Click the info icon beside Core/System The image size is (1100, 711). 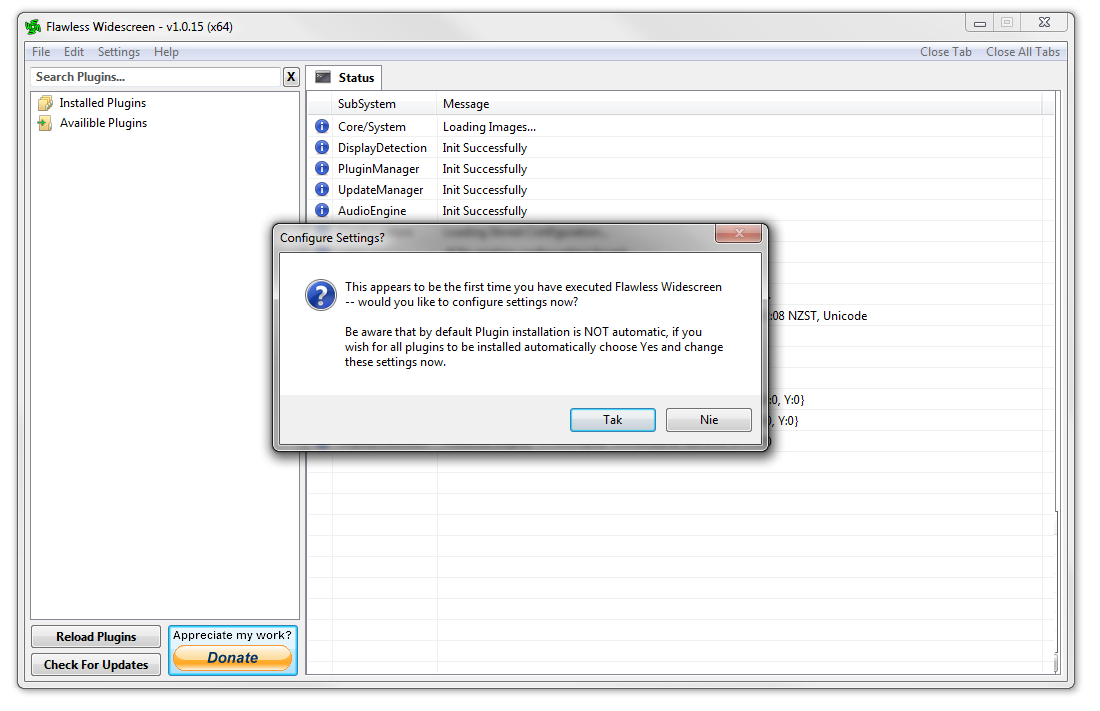322,126
